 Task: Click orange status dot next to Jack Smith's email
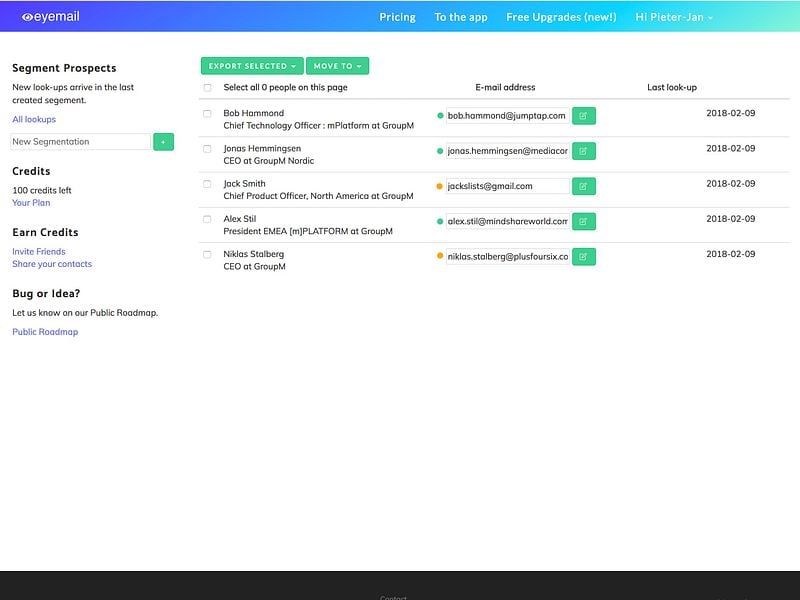pyautogui.click(x=440, y=186)
